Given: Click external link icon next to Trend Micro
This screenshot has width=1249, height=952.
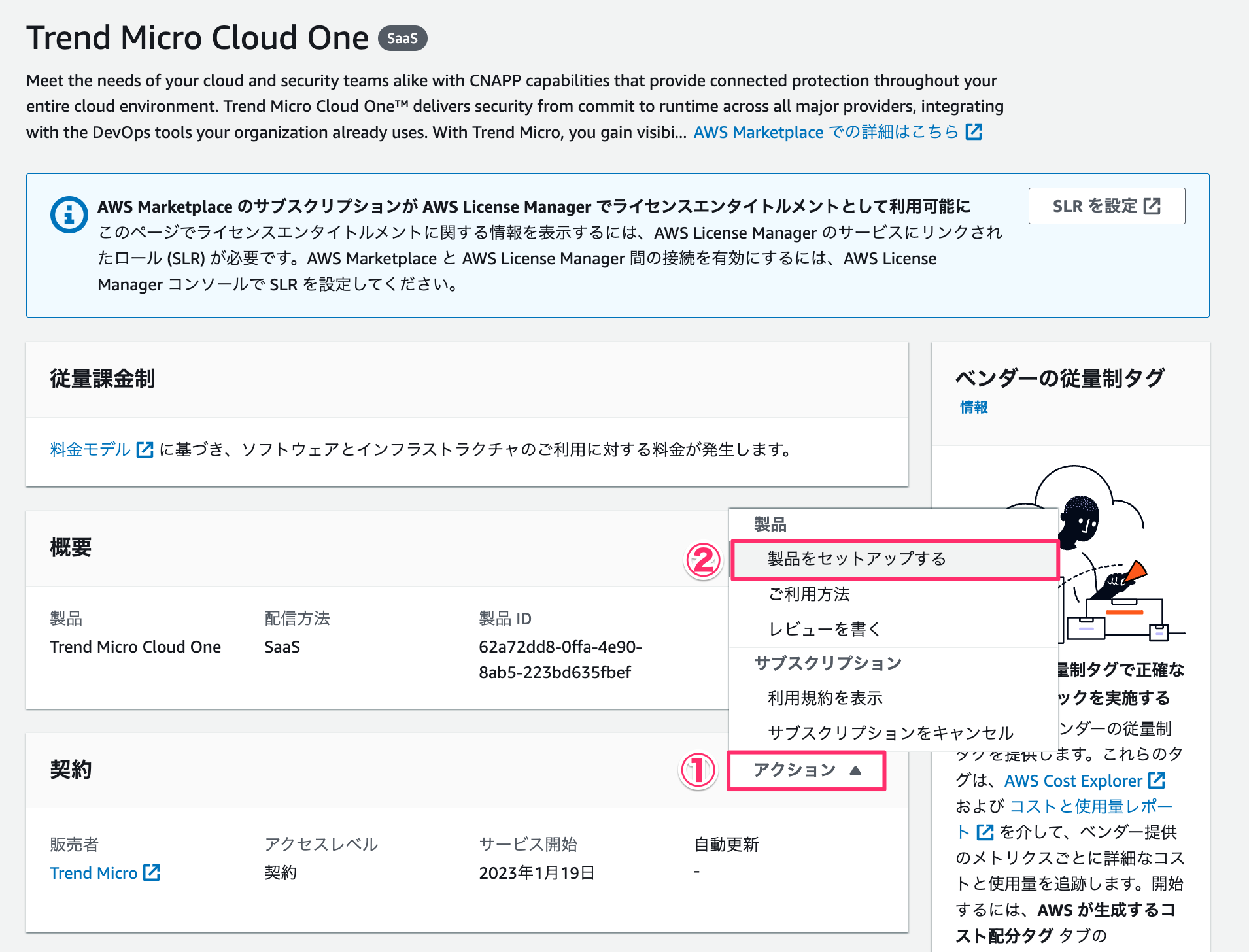Looking at the screenshot, I should pyautogui.click(x=152, y=872).
